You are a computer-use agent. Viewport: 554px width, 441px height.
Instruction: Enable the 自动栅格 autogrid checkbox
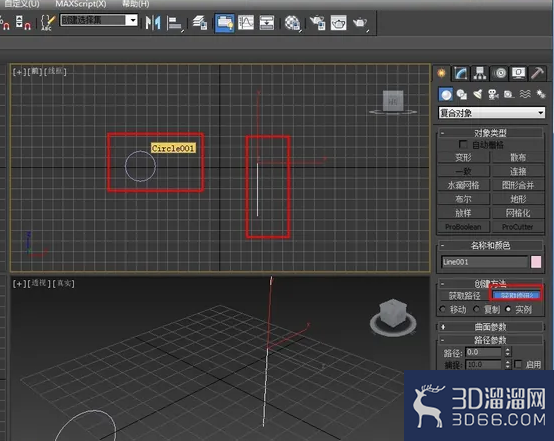(x=462, y=144)
